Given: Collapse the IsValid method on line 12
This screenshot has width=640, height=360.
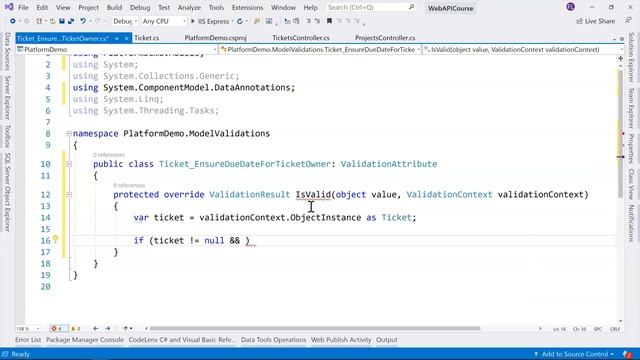Looking at the screenshot, I should pyautogui.click(x=69, y=195).
